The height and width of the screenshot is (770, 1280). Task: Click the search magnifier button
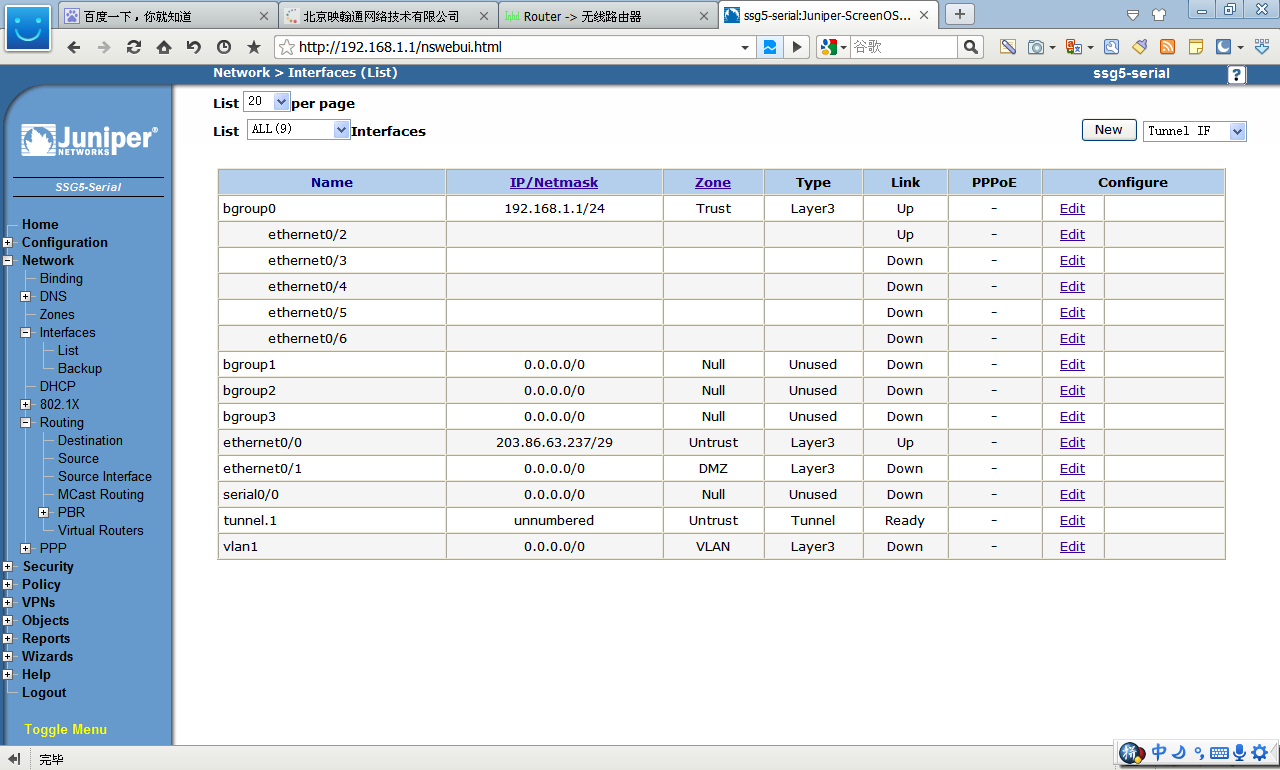[x=970, y=47]
